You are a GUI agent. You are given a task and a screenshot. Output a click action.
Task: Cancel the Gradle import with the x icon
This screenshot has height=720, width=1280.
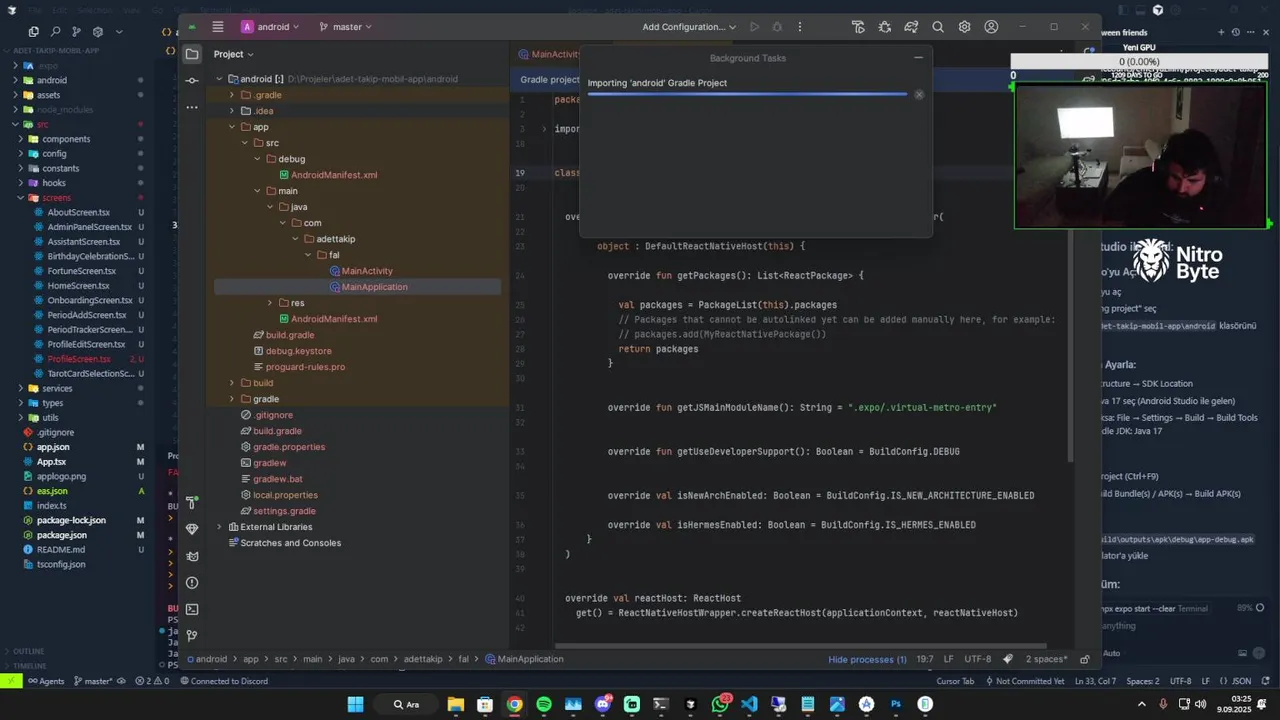click(919, 95)
